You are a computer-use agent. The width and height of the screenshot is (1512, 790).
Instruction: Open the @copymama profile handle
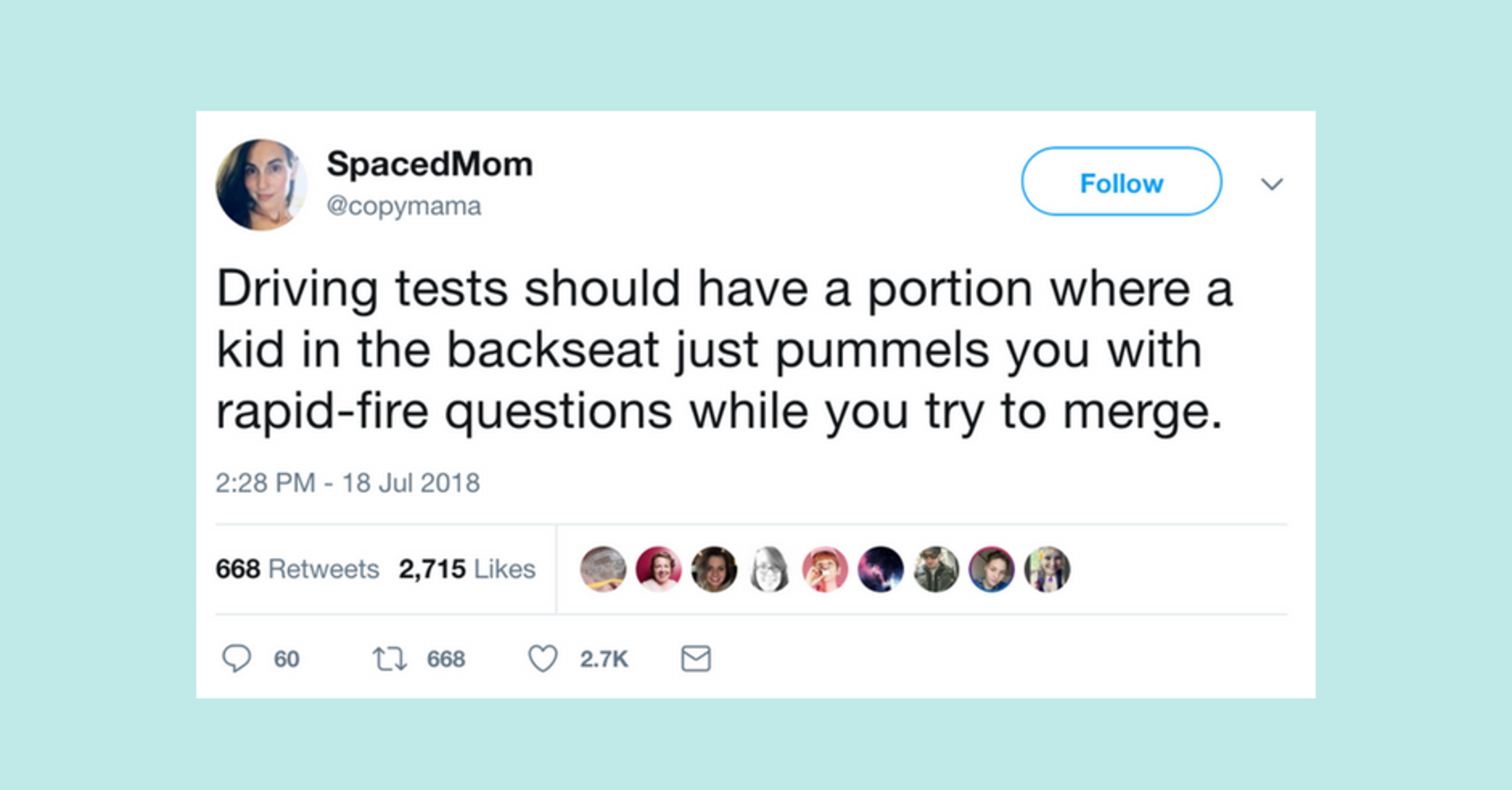(x=405, y=205)
